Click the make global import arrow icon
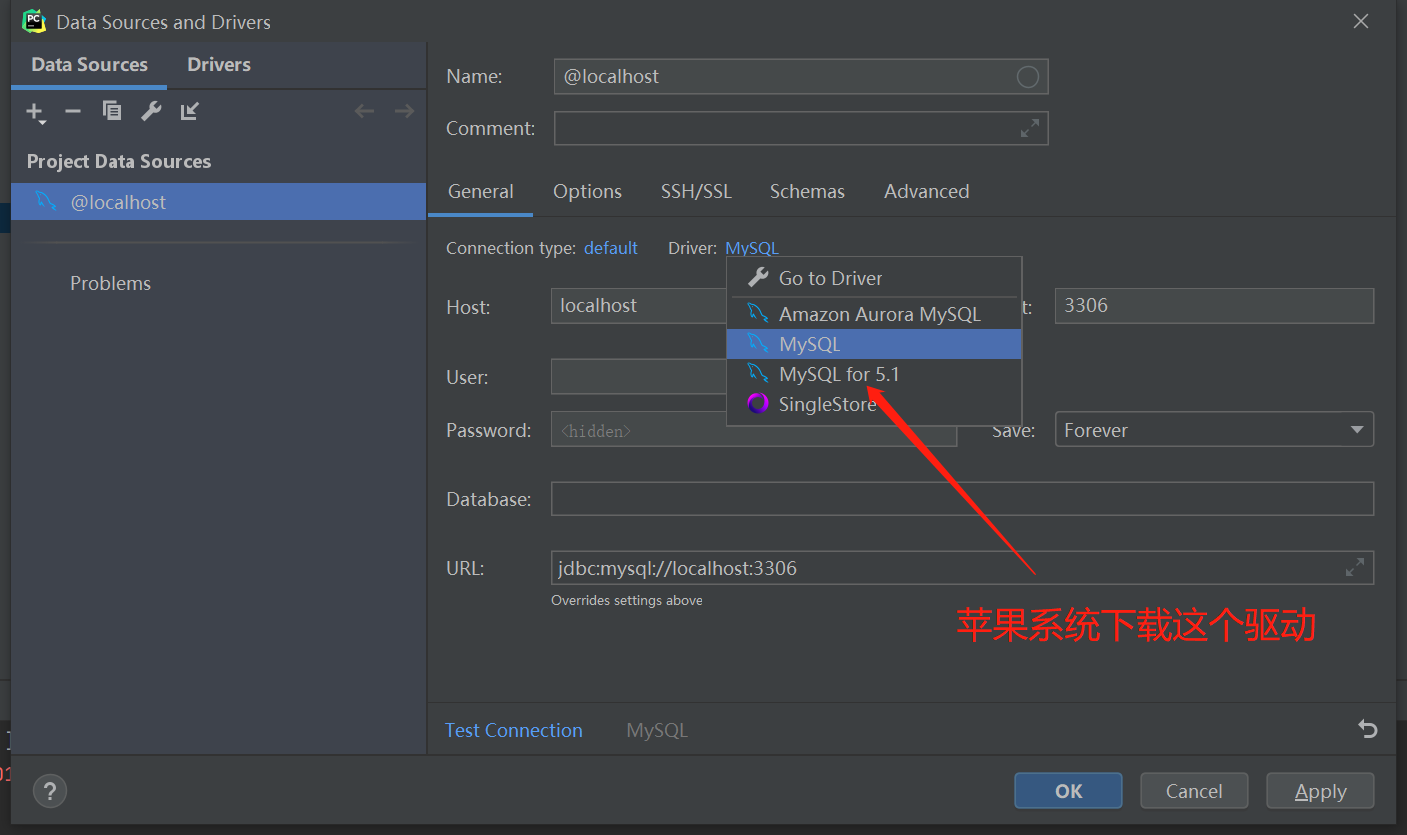The width and height of the screenshot is (1407, 835). click(190, 111)
